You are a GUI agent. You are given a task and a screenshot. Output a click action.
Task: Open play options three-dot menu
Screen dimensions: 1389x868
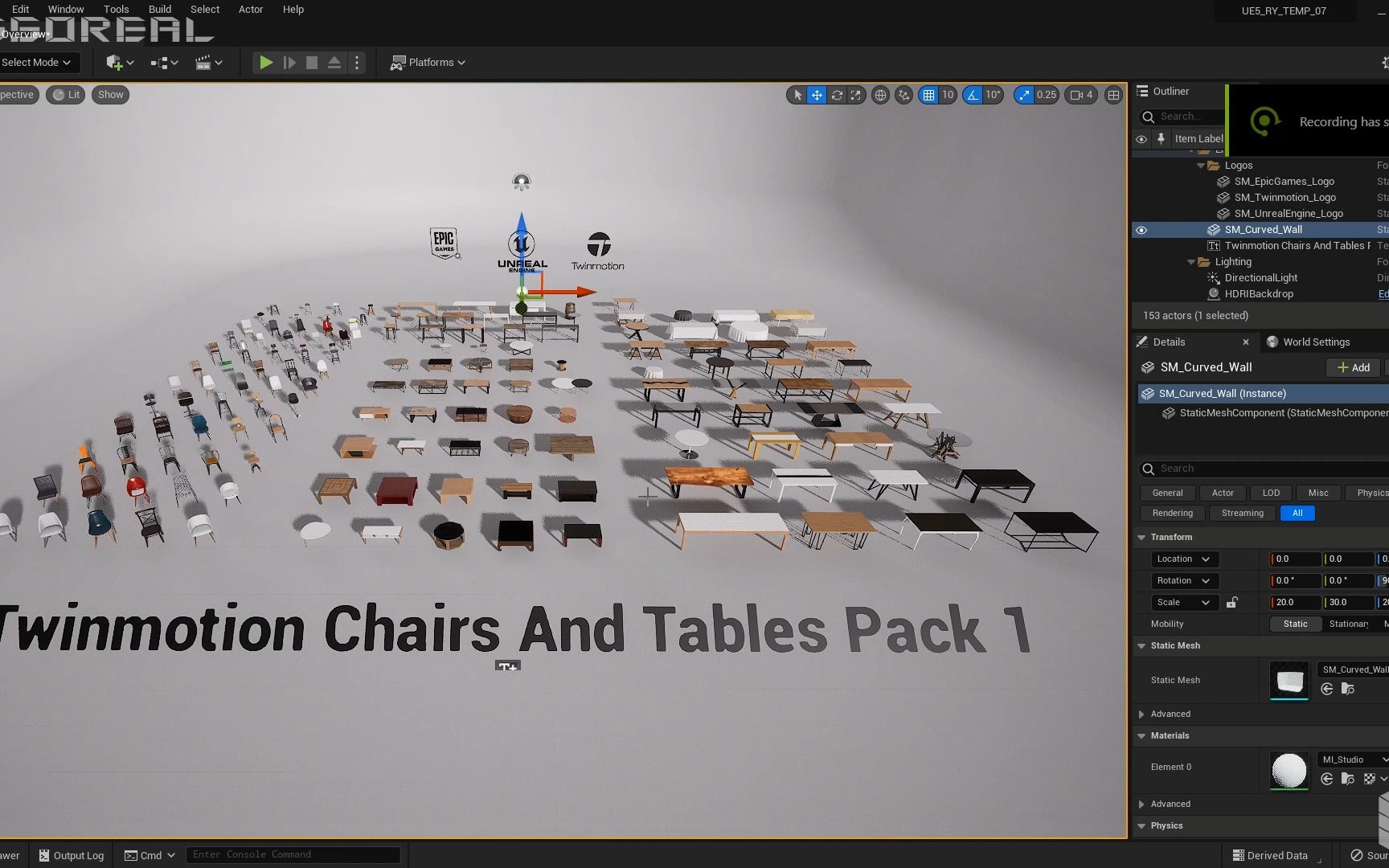click(357, 62)
